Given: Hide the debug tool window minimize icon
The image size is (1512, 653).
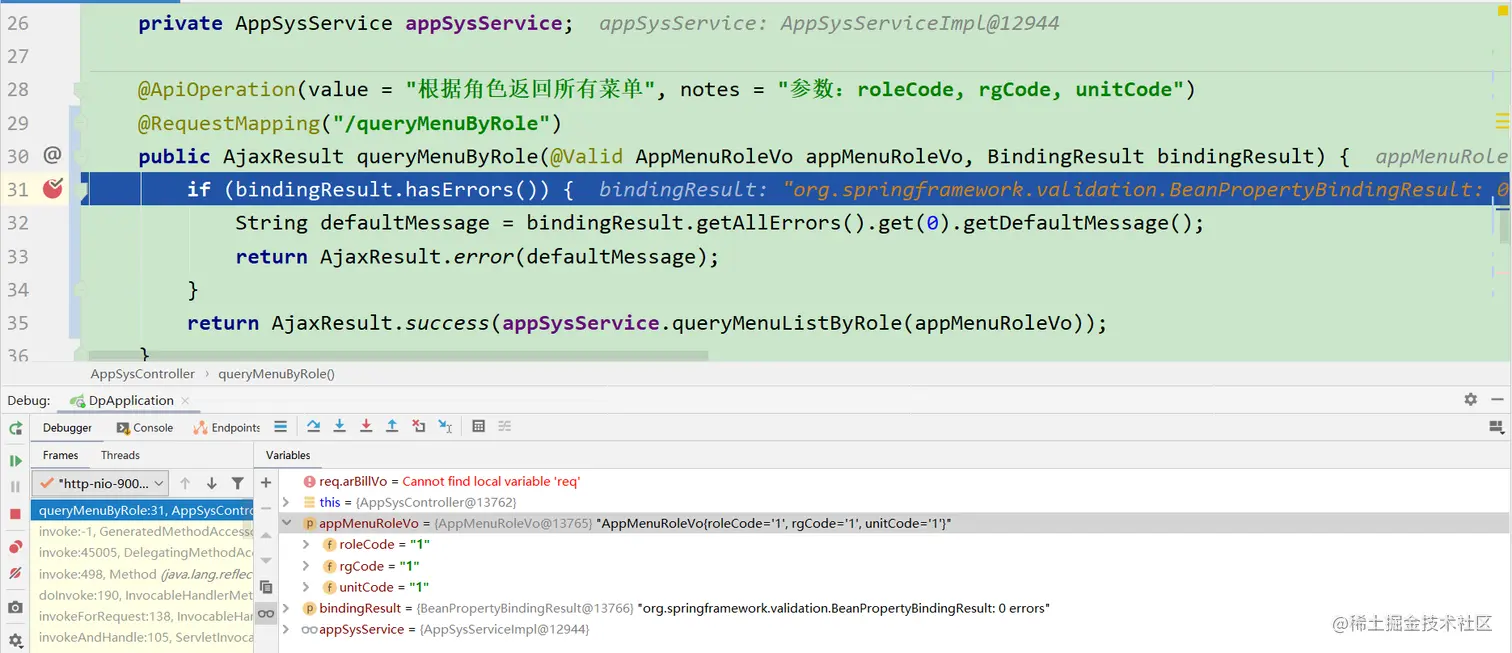Looking at the screenshot, I should [x=1496, y=399].
